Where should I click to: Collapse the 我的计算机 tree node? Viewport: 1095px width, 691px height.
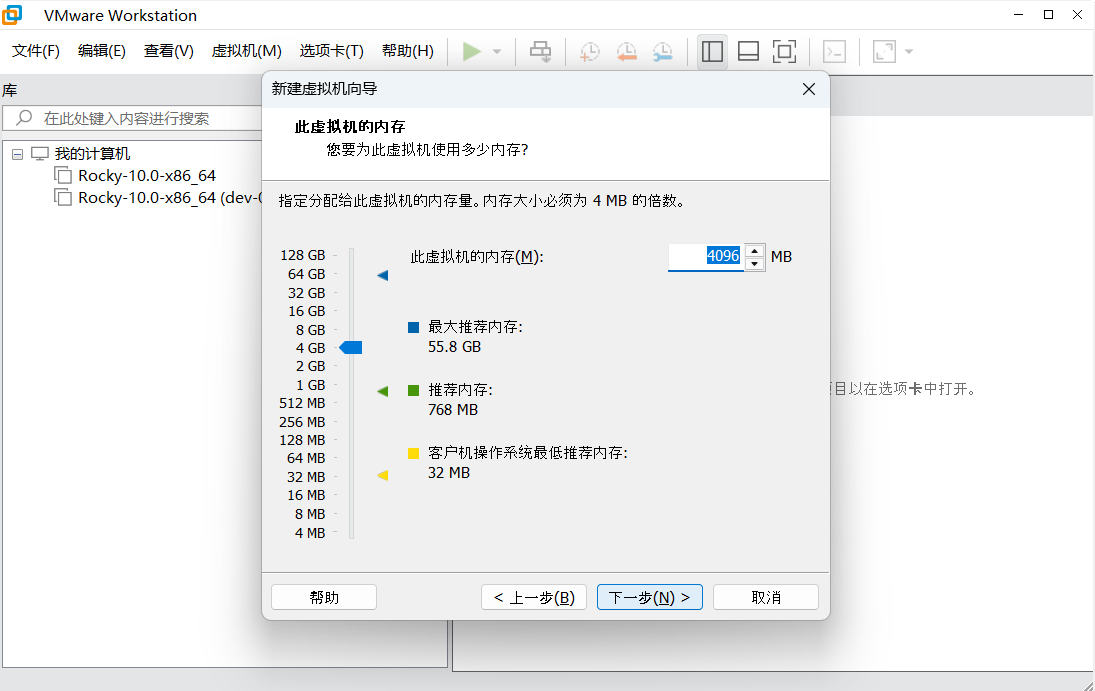(x=17, y=153)
